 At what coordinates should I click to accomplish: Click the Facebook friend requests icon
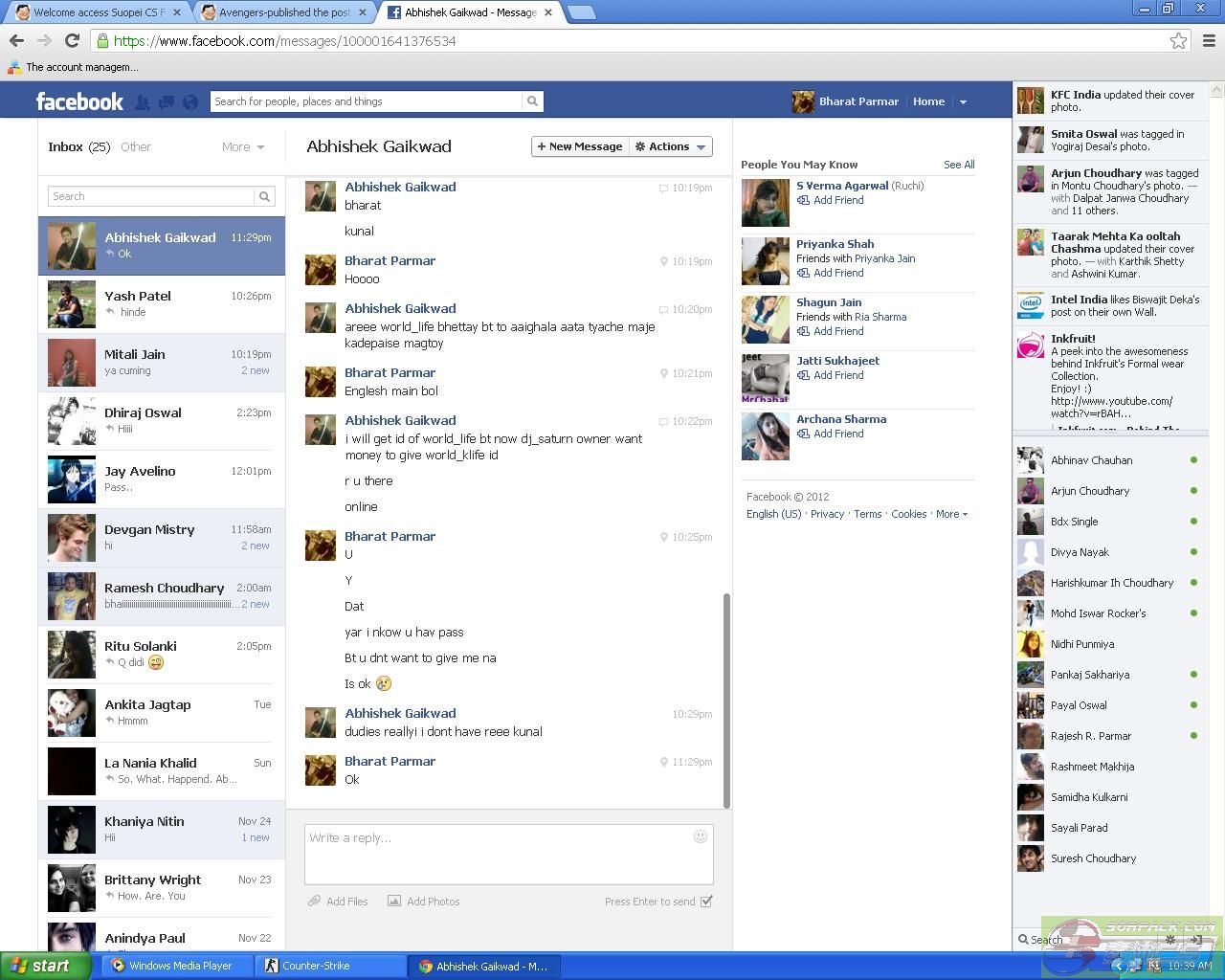[x=143, y=102]
